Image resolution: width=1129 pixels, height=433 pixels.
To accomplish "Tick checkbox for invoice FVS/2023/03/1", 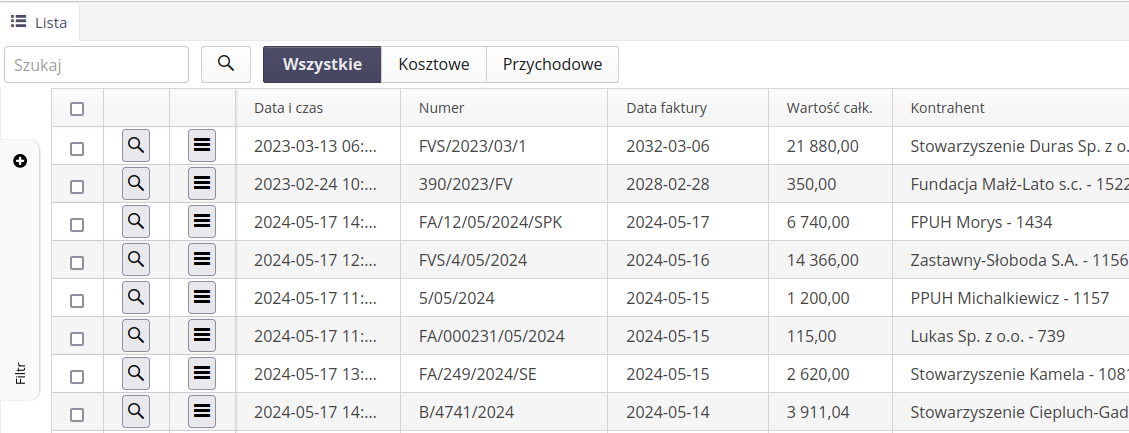I will point(77,148).
